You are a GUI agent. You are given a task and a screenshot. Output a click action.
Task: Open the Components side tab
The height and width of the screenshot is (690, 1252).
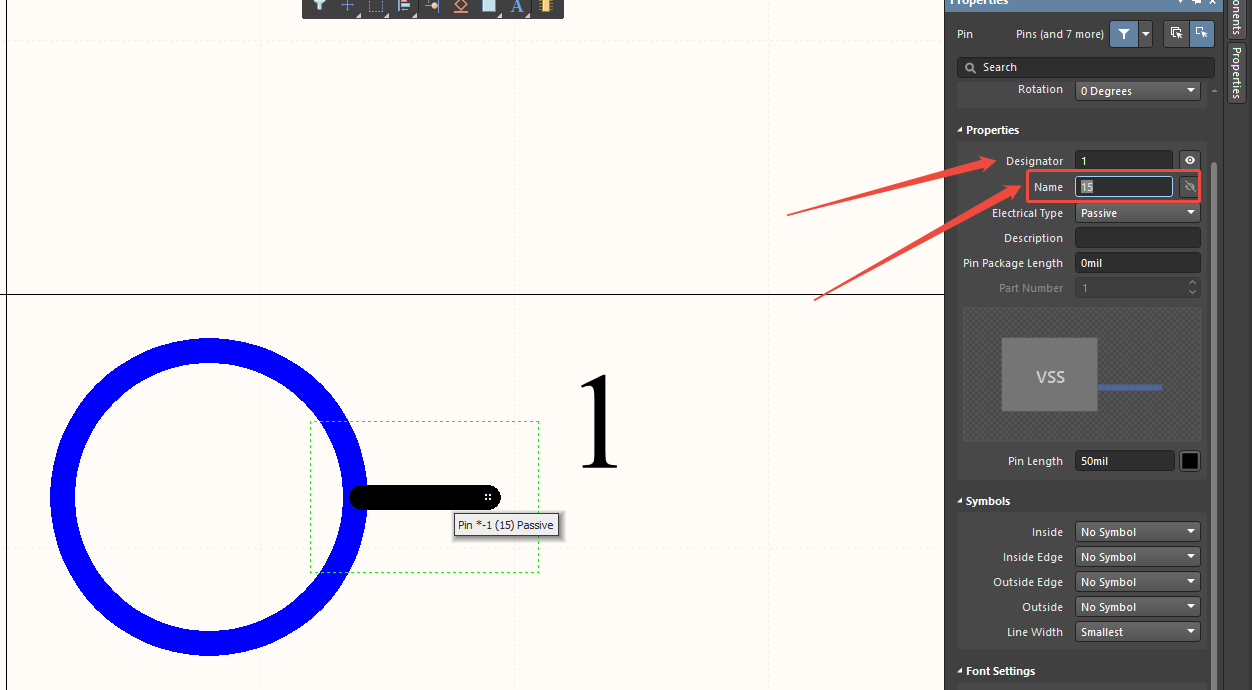tap(1237, 17)
